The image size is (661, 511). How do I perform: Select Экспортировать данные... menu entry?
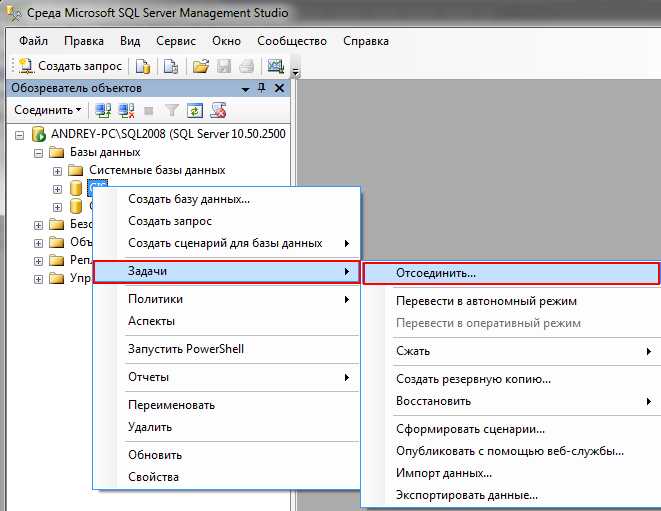pyautogui.click(x=467, y=495)
